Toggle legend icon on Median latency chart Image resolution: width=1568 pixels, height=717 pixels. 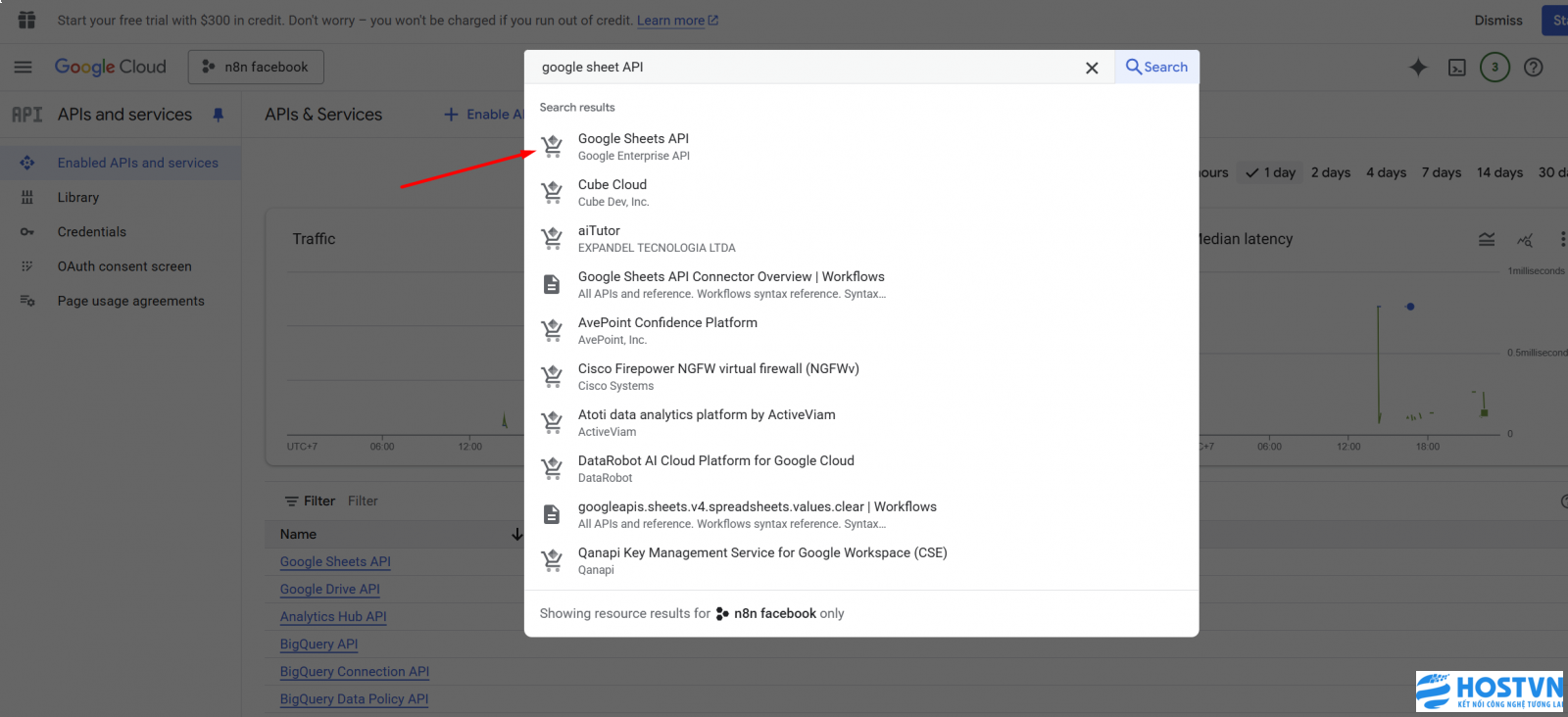[1487, 240]
